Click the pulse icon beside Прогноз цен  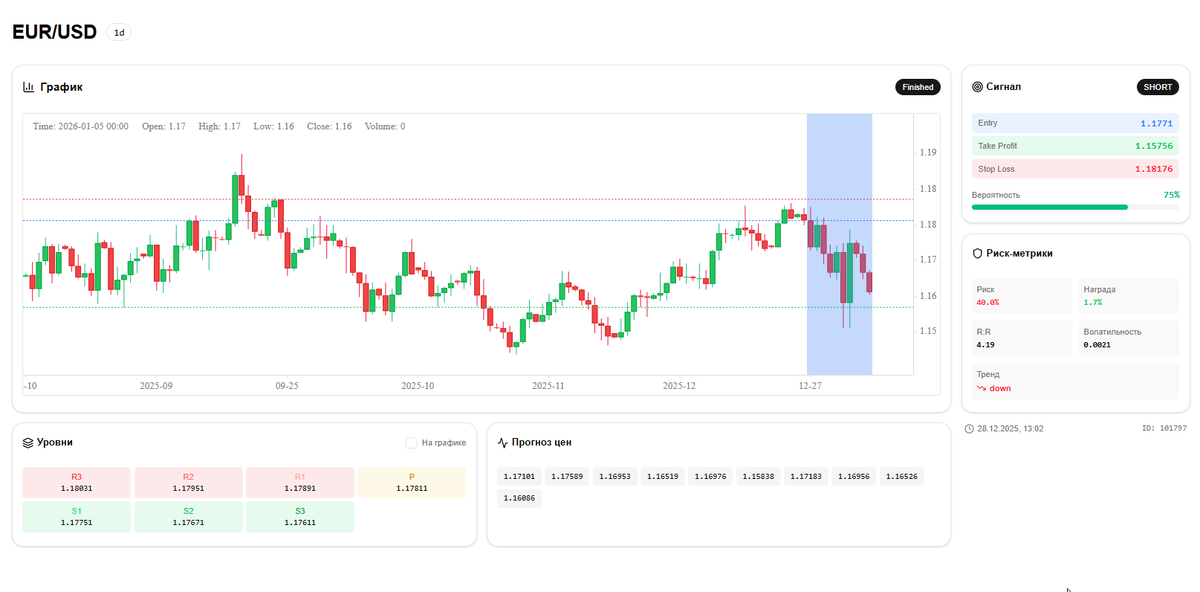coord(503,442)
